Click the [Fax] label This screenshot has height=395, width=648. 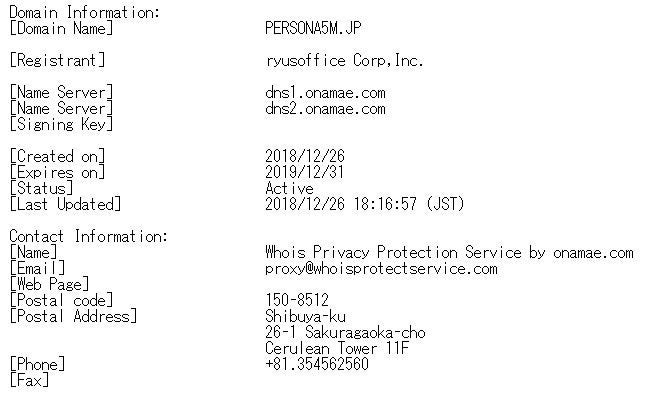click(29, 380)
